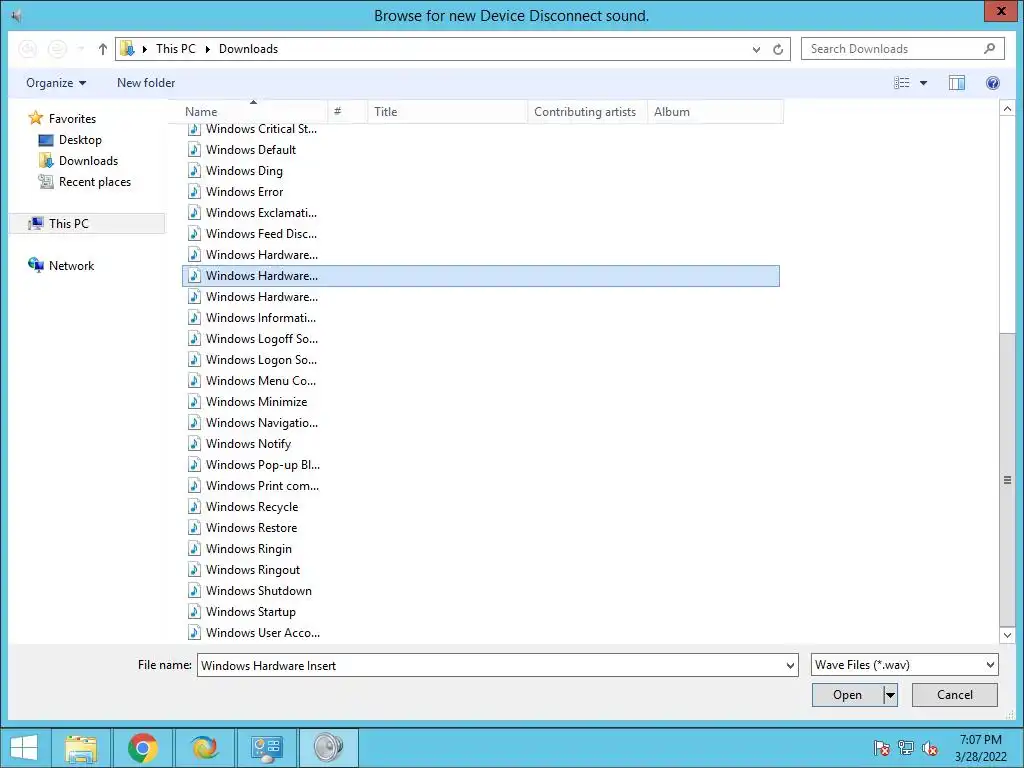
Task: Sort by the Title column header
Action: click(x=447, y=112)
